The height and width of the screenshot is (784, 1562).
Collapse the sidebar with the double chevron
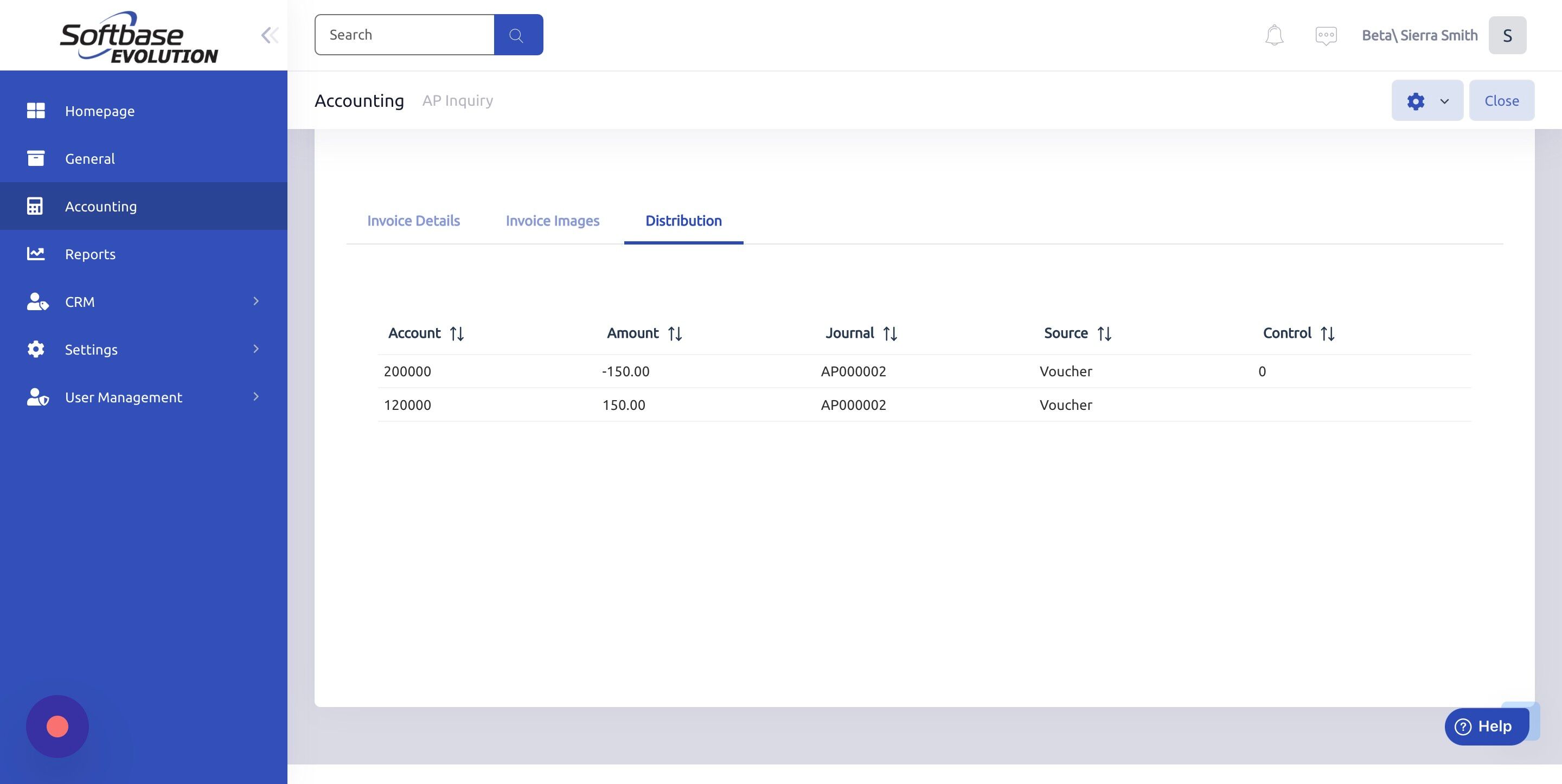click(x=269, y=35)
